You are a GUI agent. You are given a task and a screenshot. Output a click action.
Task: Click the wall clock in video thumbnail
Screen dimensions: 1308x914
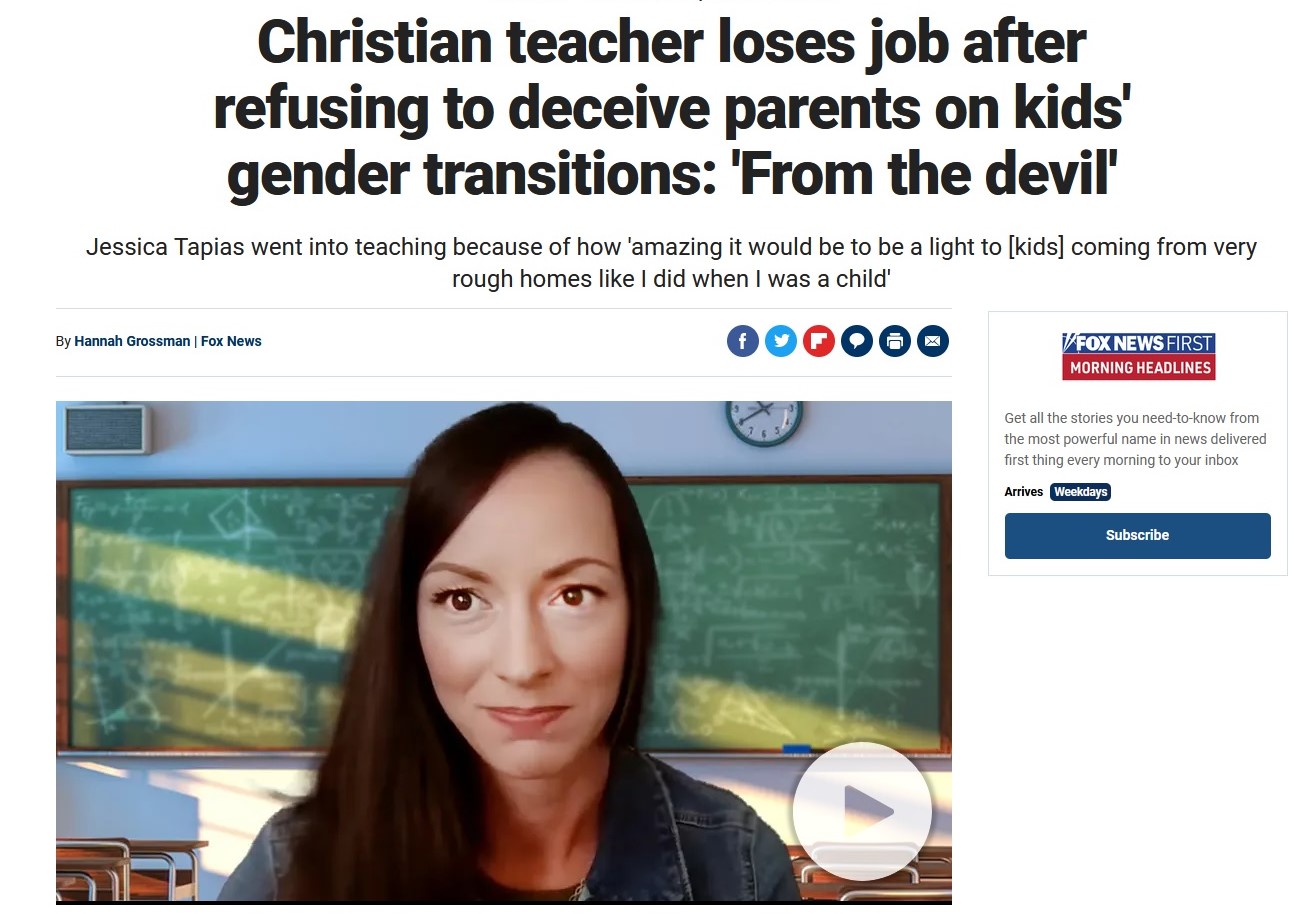[x=764, y=421]
